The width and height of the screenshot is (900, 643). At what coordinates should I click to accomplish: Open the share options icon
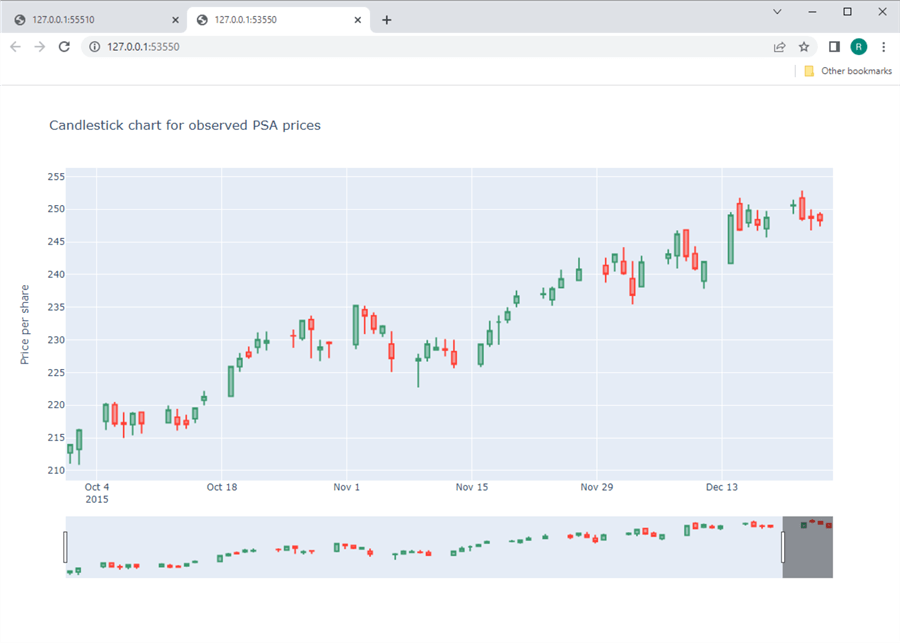[x=779, y=46]
